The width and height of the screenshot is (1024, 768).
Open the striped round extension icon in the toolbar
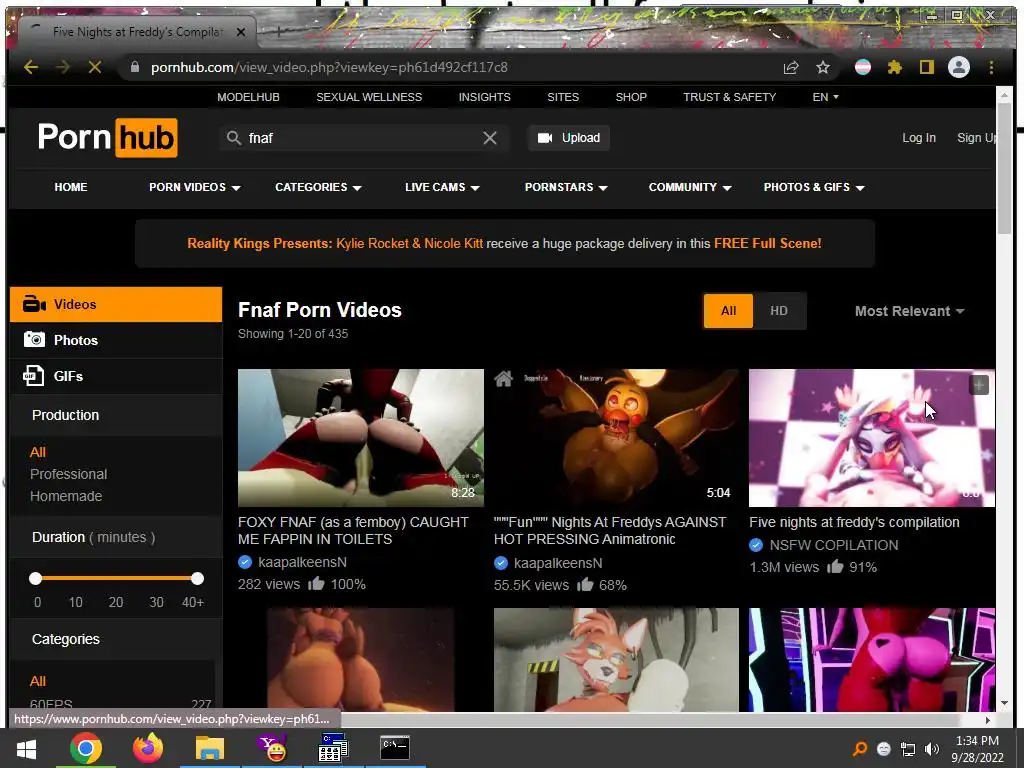pos(863,67)
